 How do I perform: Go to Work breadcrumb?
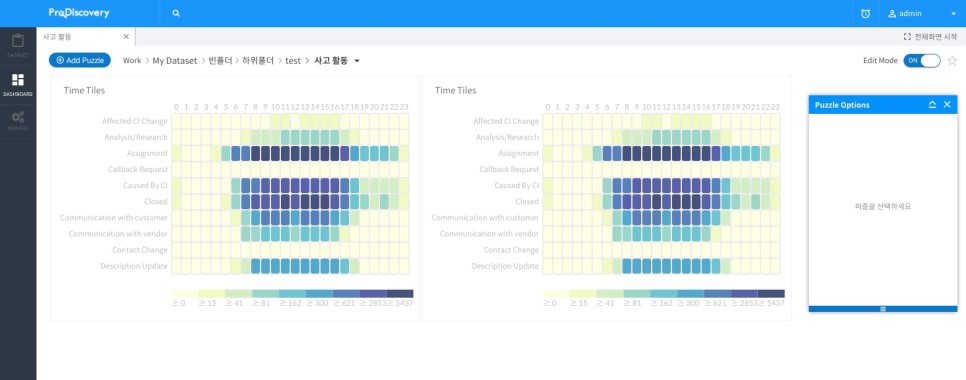(132, 61)
